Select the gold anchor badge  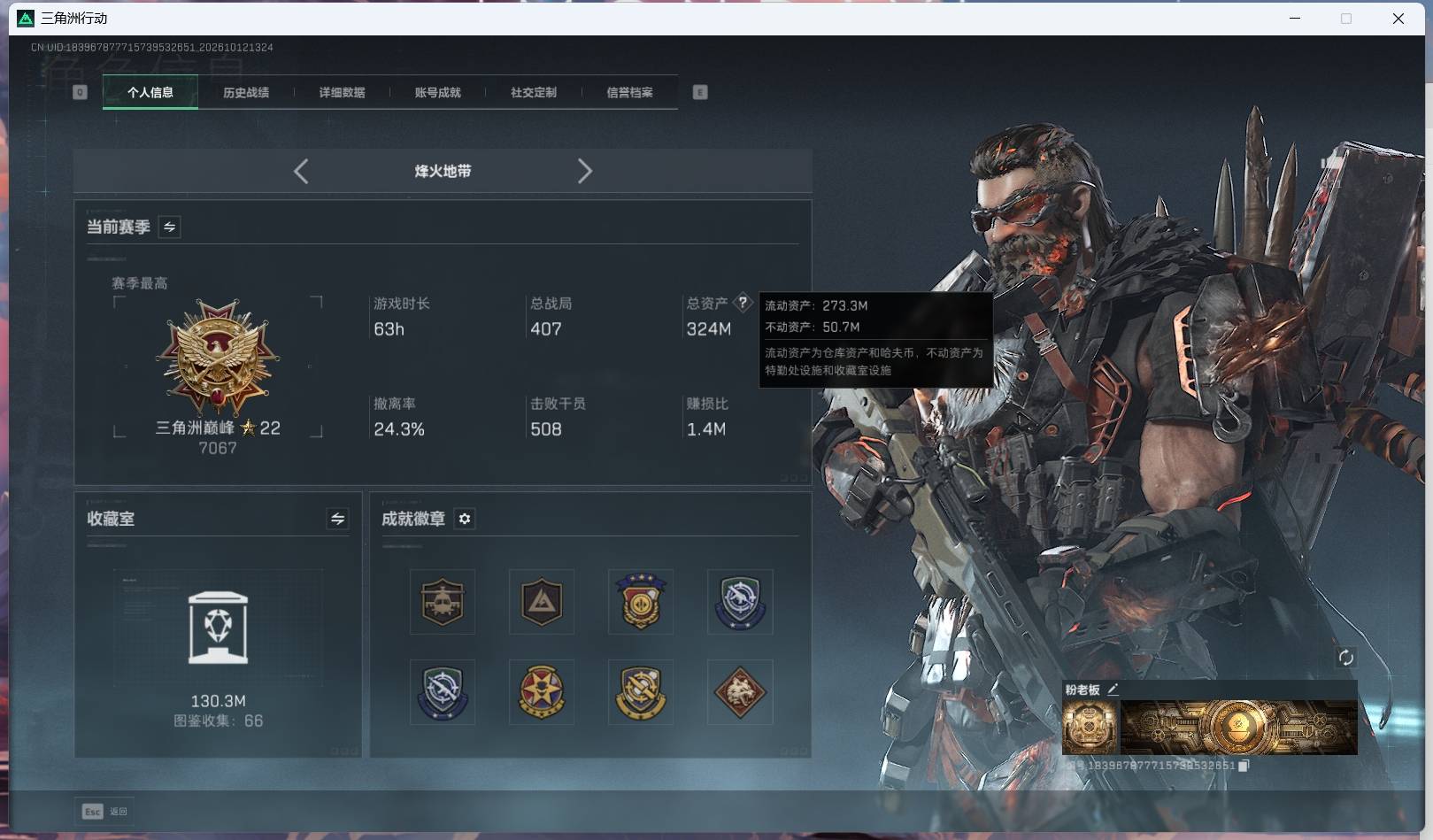[641, 692]
